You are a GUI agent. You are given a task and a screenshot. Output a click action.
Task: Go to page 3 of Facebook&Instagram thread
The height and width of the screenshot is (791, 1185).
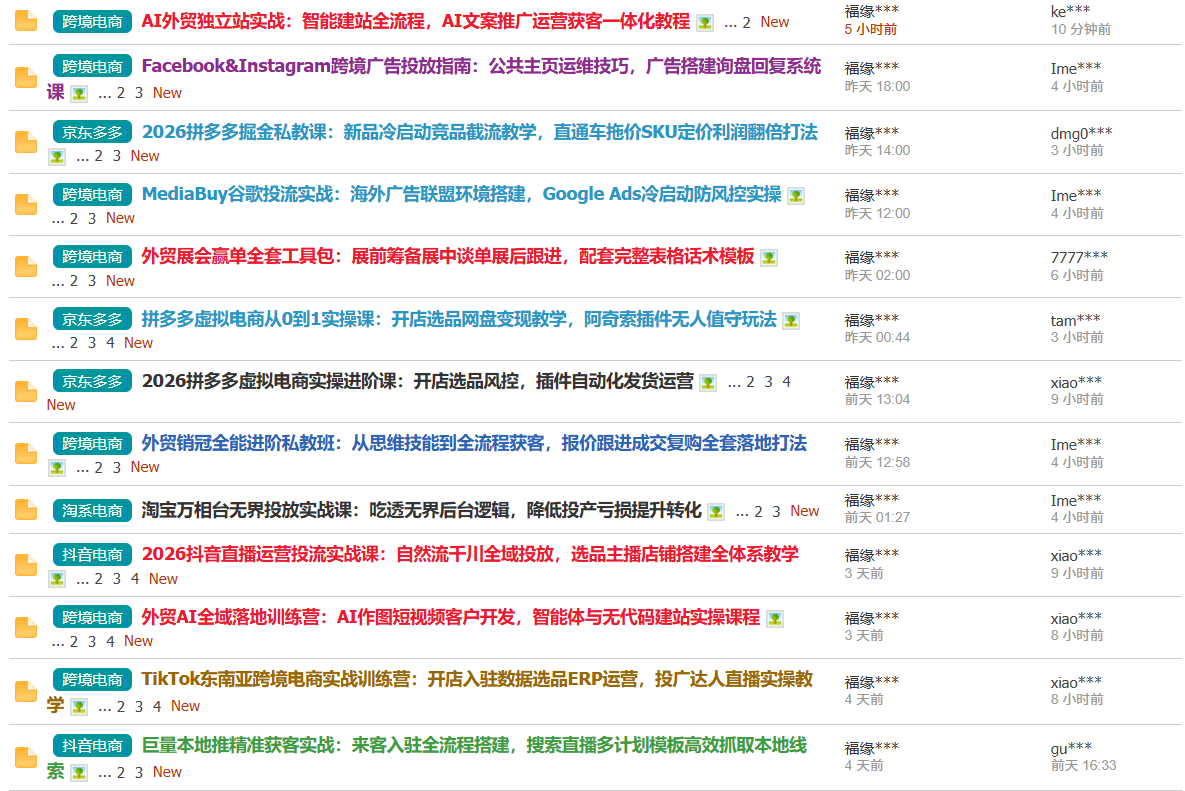(x=139, y=93)
